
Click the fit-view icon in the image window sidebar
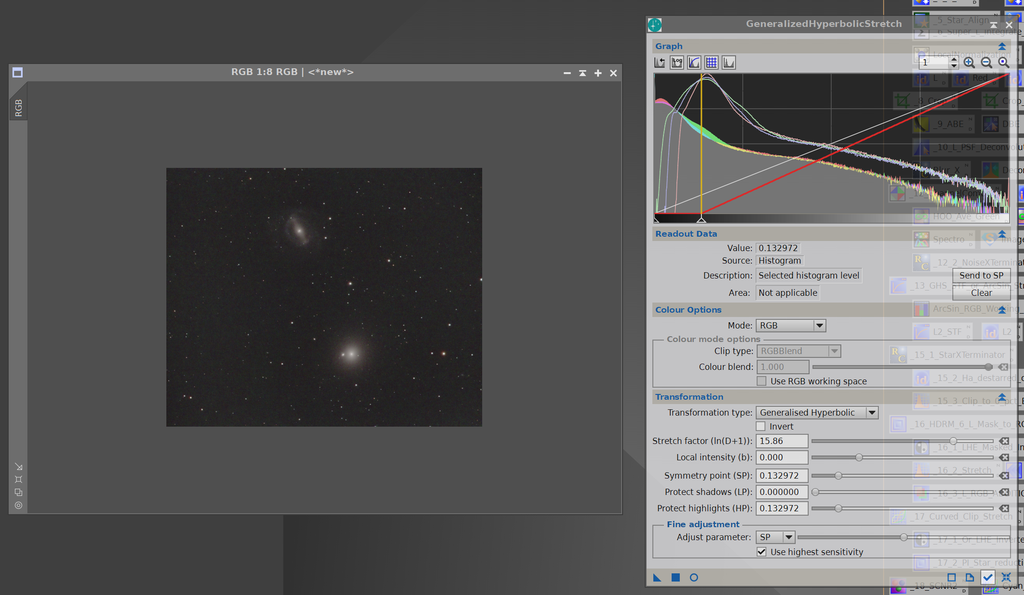18,479
